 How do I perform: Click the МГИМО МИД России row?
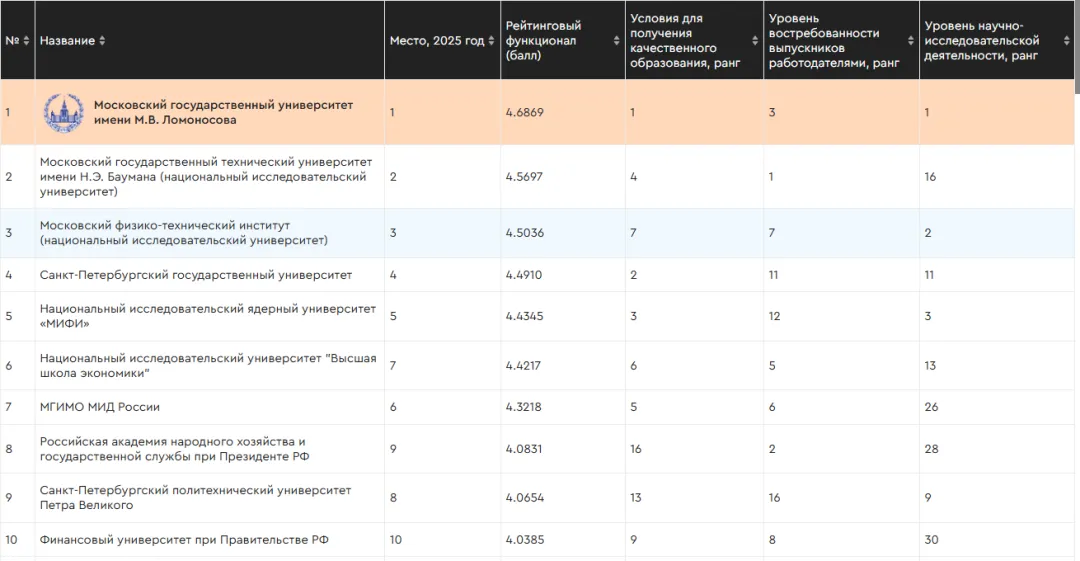537,407
